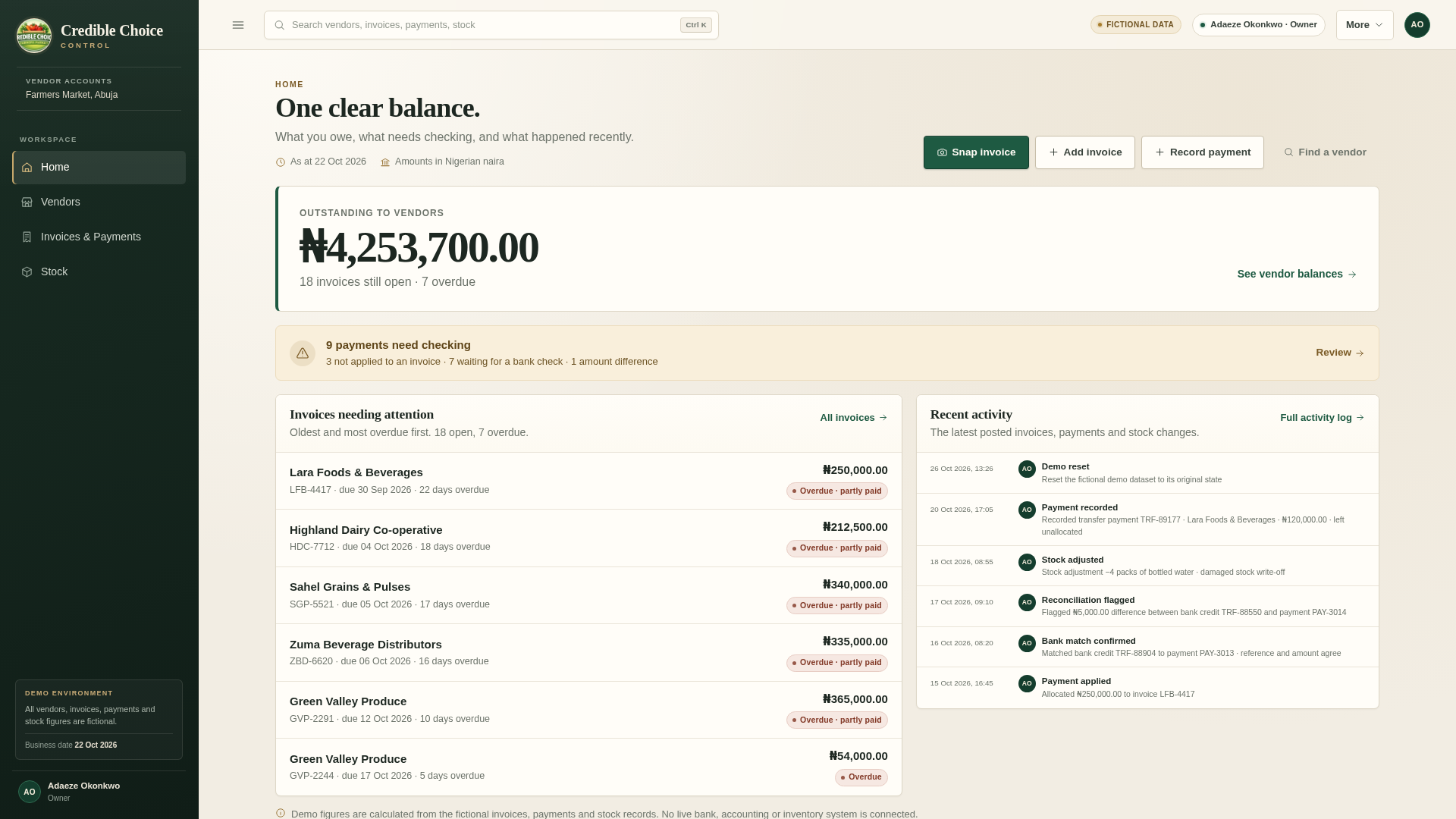The image size is (1456, 819).
Task: Click the search vendors, invoices input field
Action: [491, 25]
